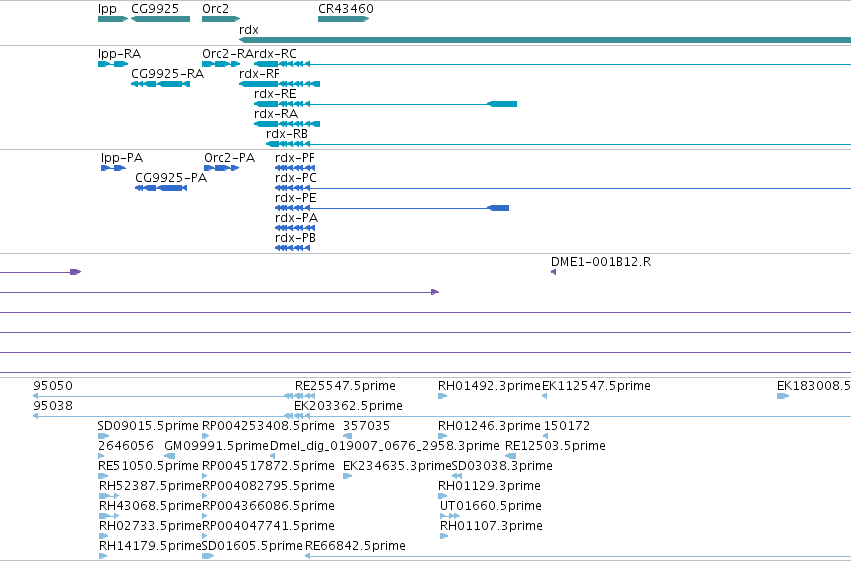Screen dimensions: 851x561
Task: Select the rdx-RB transcript label
Action: [287, 134]
